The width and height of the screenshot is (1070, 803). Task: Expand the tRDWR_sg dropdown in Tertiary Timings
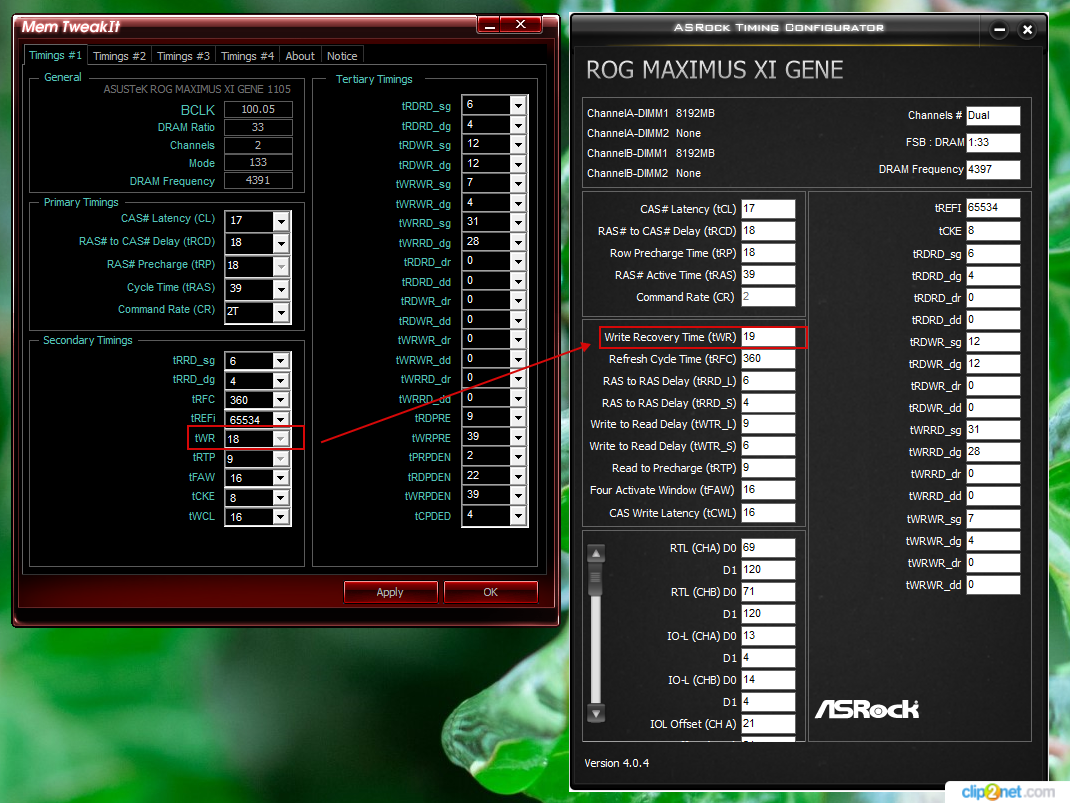pyautogui.click(x=518, y=145)
